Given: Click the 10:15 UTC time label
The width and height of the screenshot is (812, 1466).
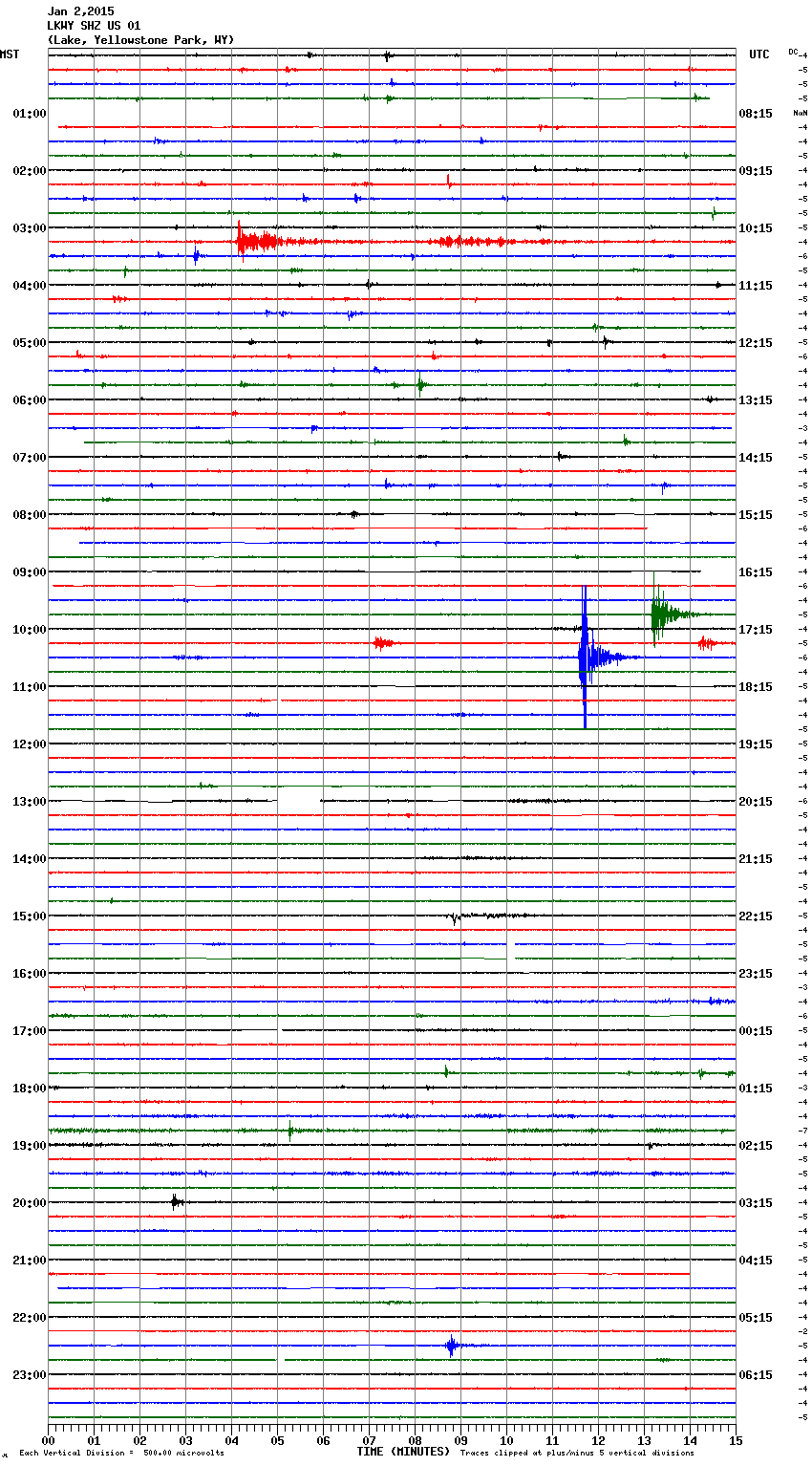Looking at the screenshot, I should coord(756,228).
